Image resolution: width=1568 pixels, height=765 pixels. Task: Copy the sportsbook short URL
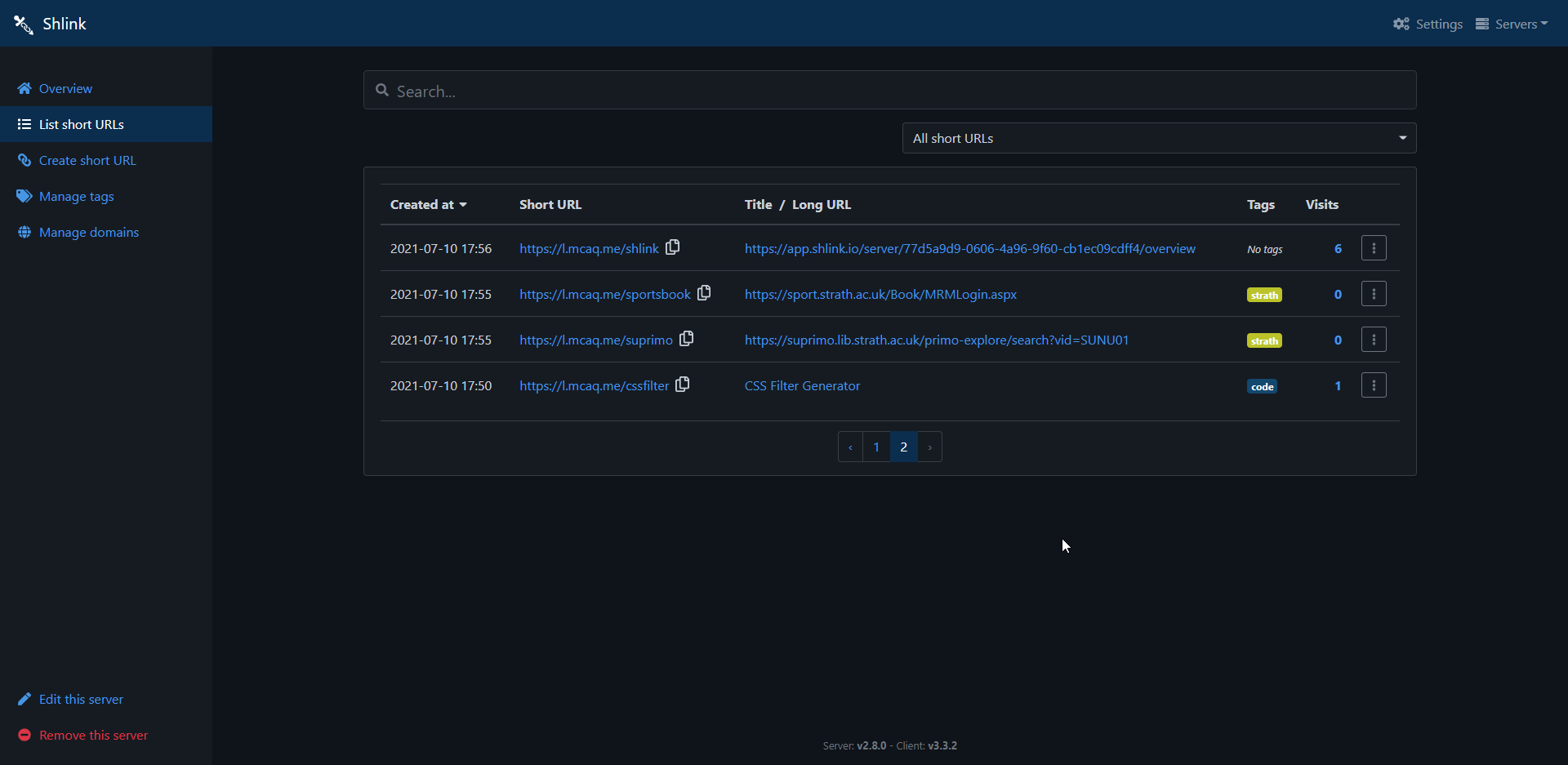click(x=704, y=293)
